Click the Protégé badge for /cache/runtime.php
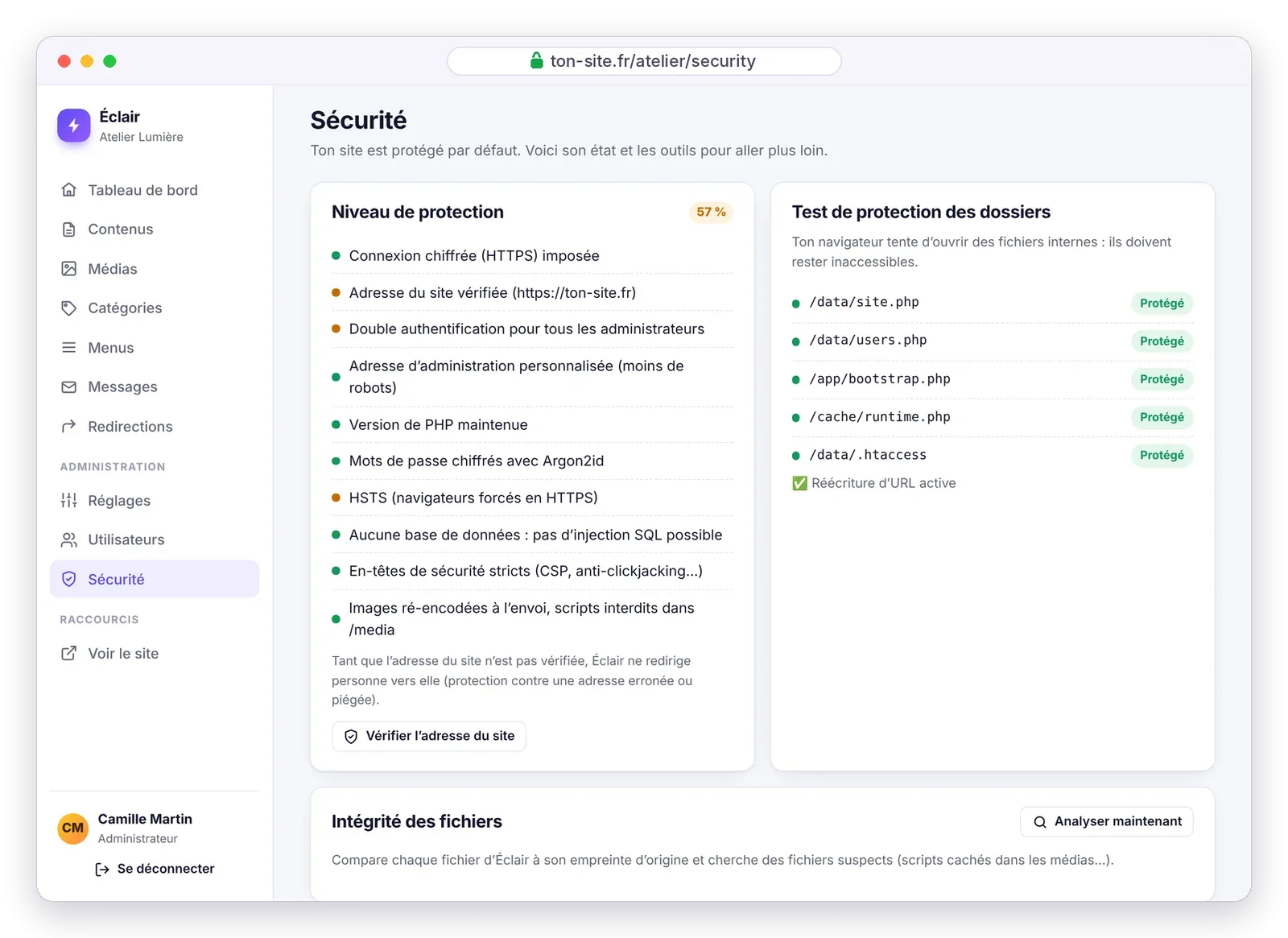 click(1162, 417)
